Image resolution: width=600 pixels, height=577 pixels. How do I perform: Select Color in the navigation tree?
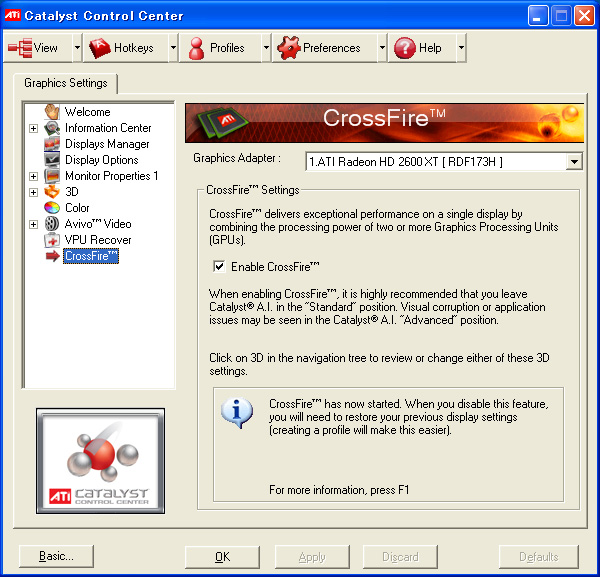click(77, 208)
